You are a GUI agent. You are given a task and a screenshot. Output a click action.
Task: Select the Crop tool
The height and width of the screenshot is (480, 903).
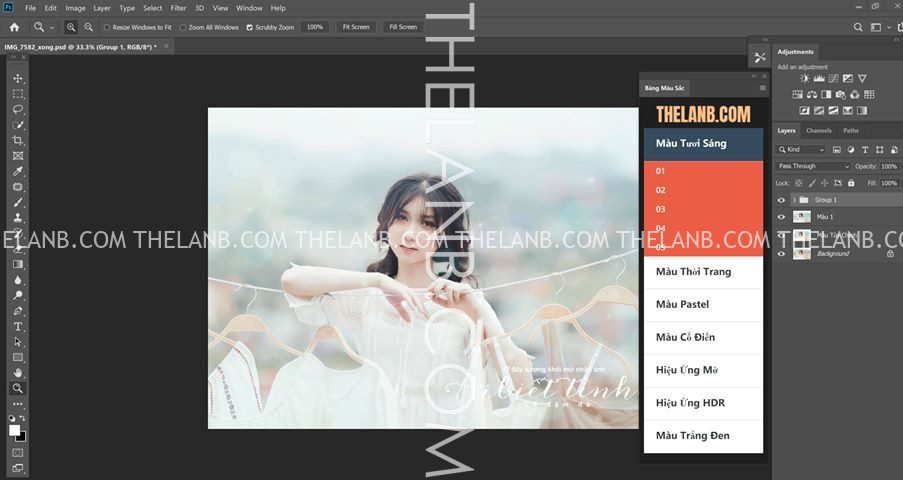[x=18, y=141]
